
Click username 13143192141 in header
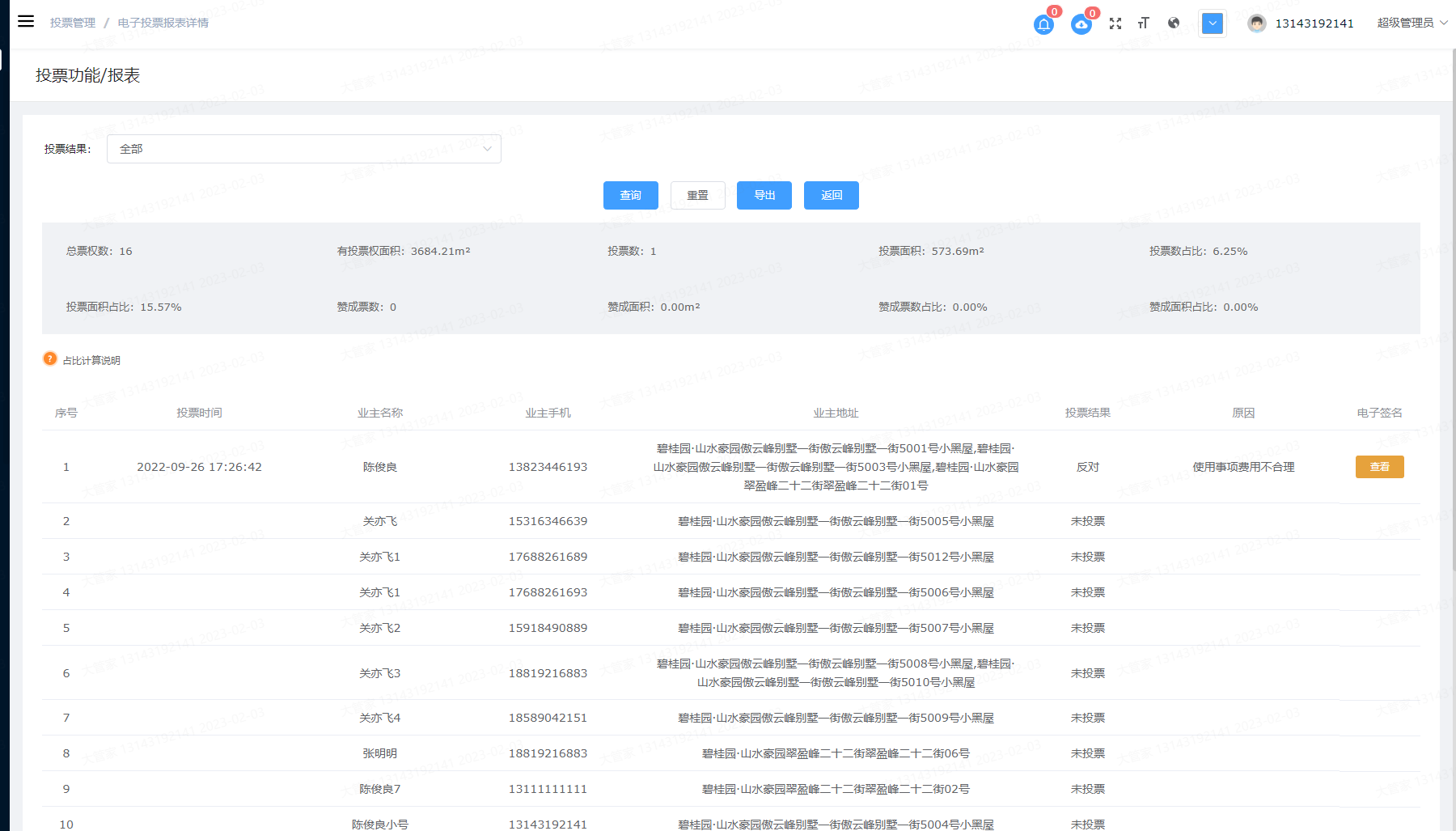tap(1314, 23)
